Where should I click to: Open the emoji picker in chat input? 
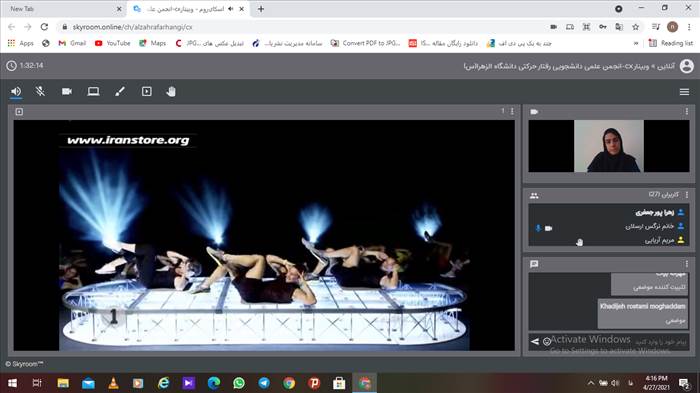(x=546, y=342)
